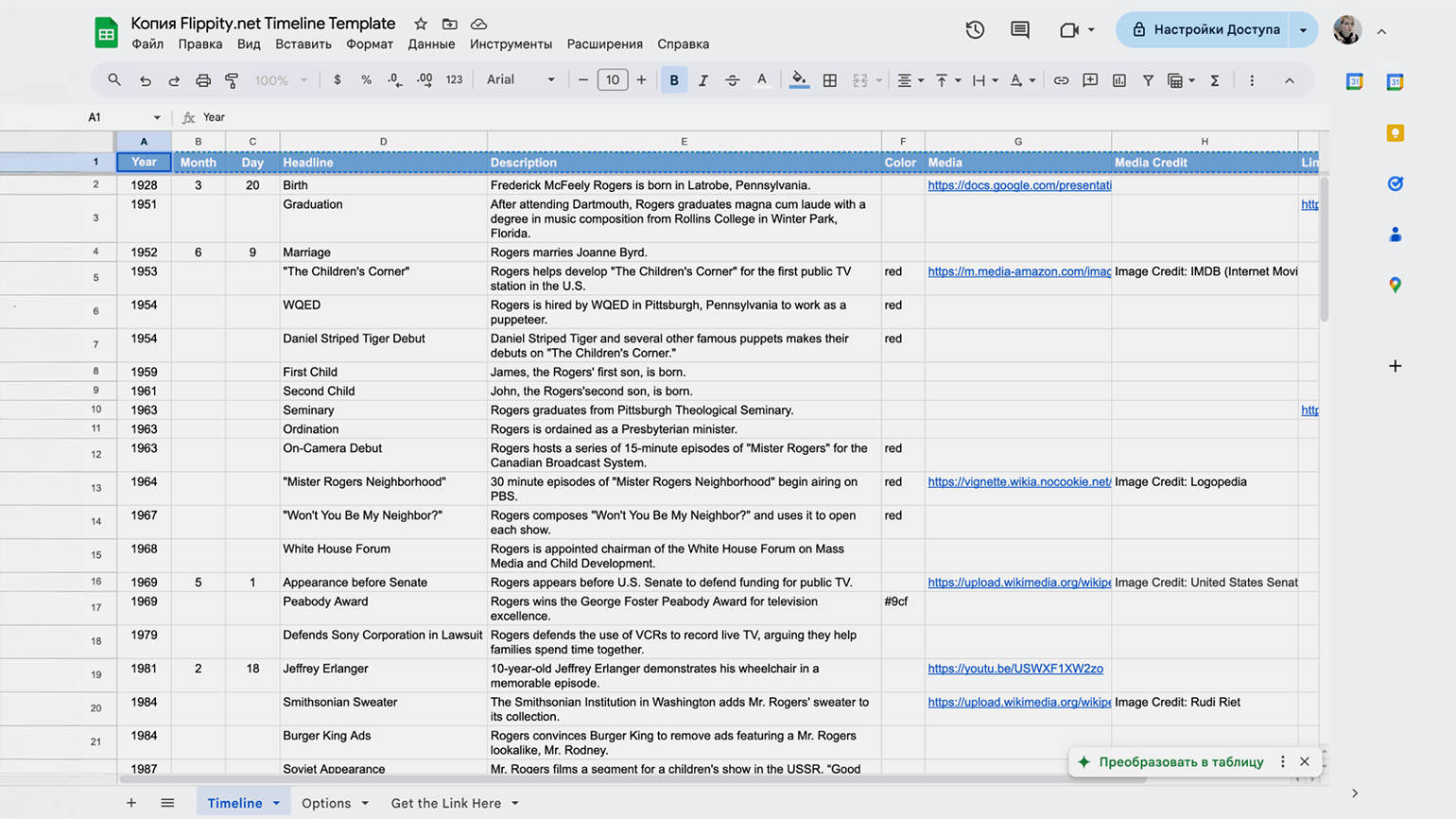Open the comments history icon
Viewport: 1456px width, 819px height.
coord(1020,29)
